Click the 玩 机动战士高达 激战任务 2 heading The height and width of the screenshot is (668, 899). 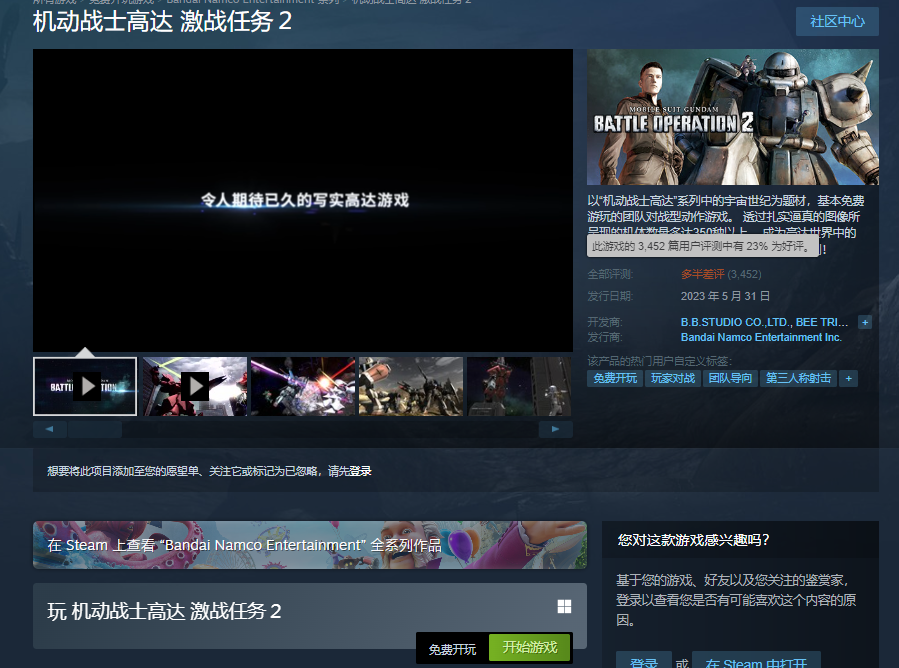164,611
